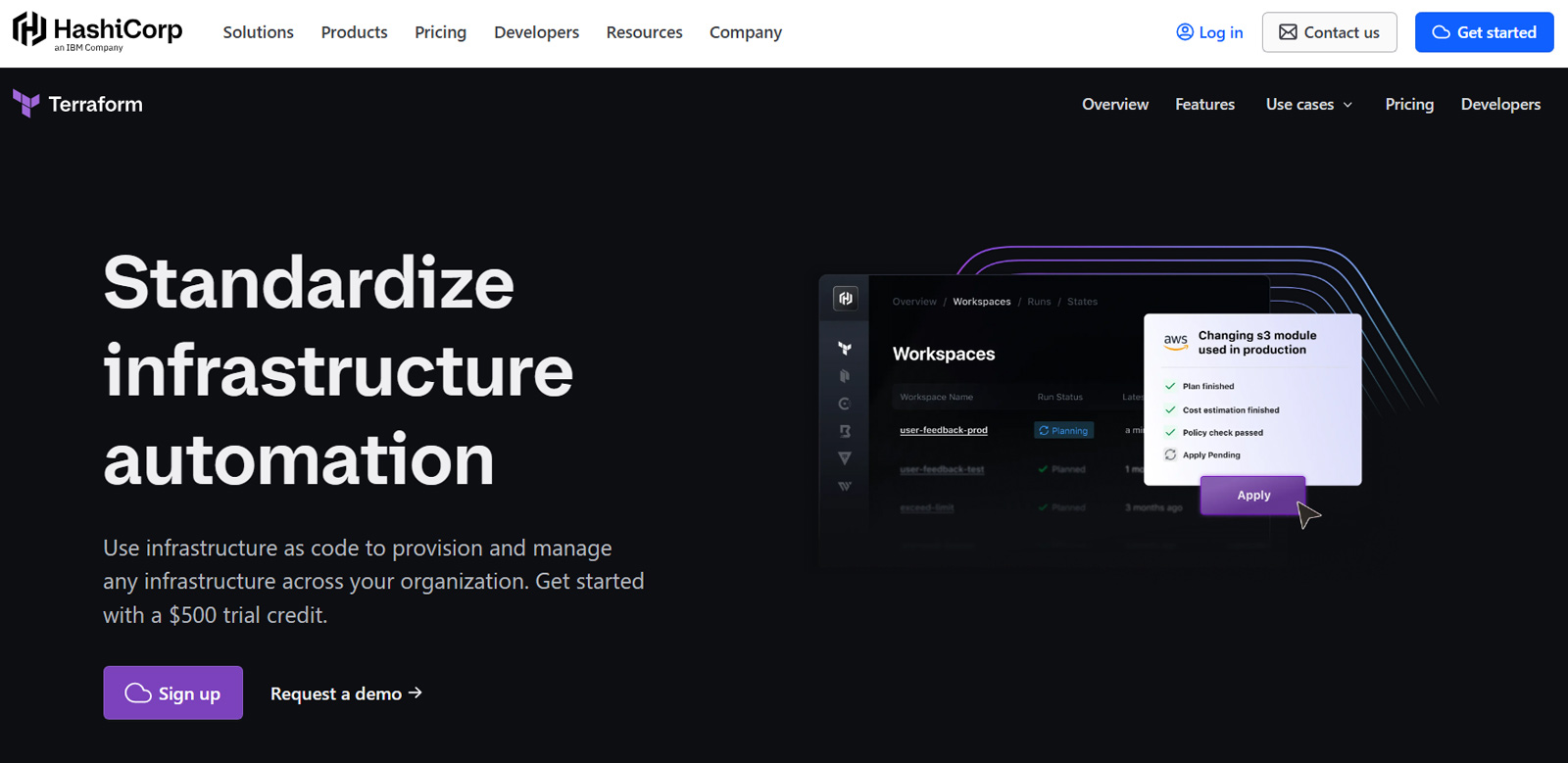This screenshot has width=1568, height=763.
Task: Click the 'Changing s3 module used in production' title
Action: [x=1257, y=342]
